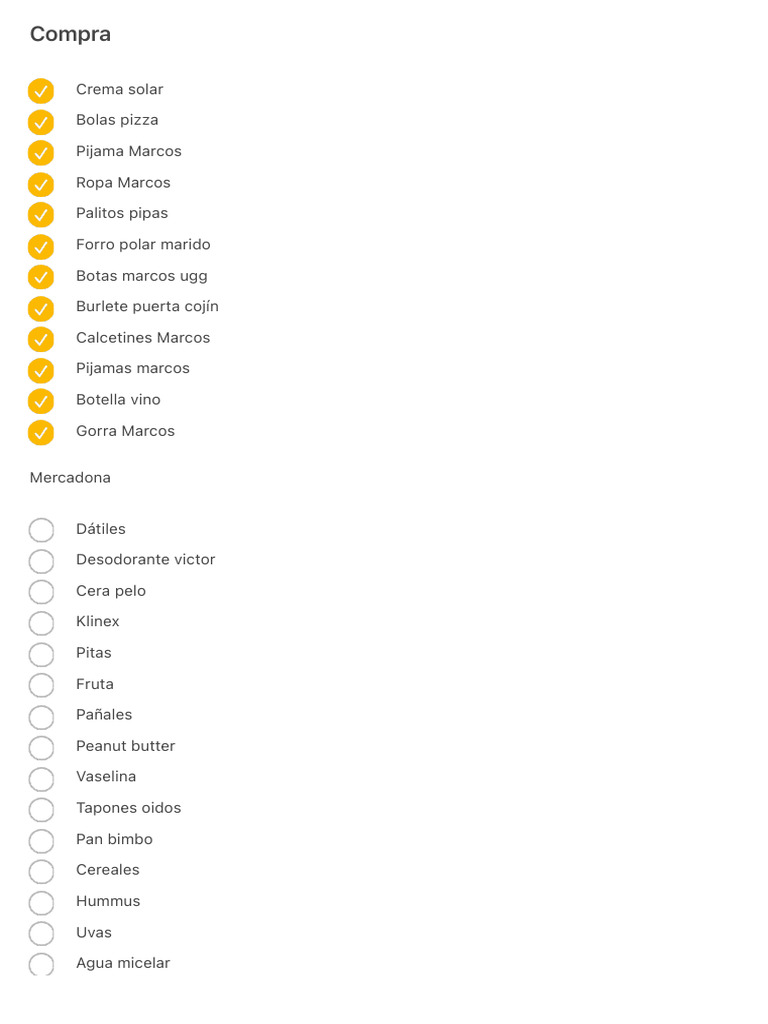Image resolution: width=768 pixels, height=1024 pixels.
Task: Check the Uvas circle
Action: (x=41, y=934)
